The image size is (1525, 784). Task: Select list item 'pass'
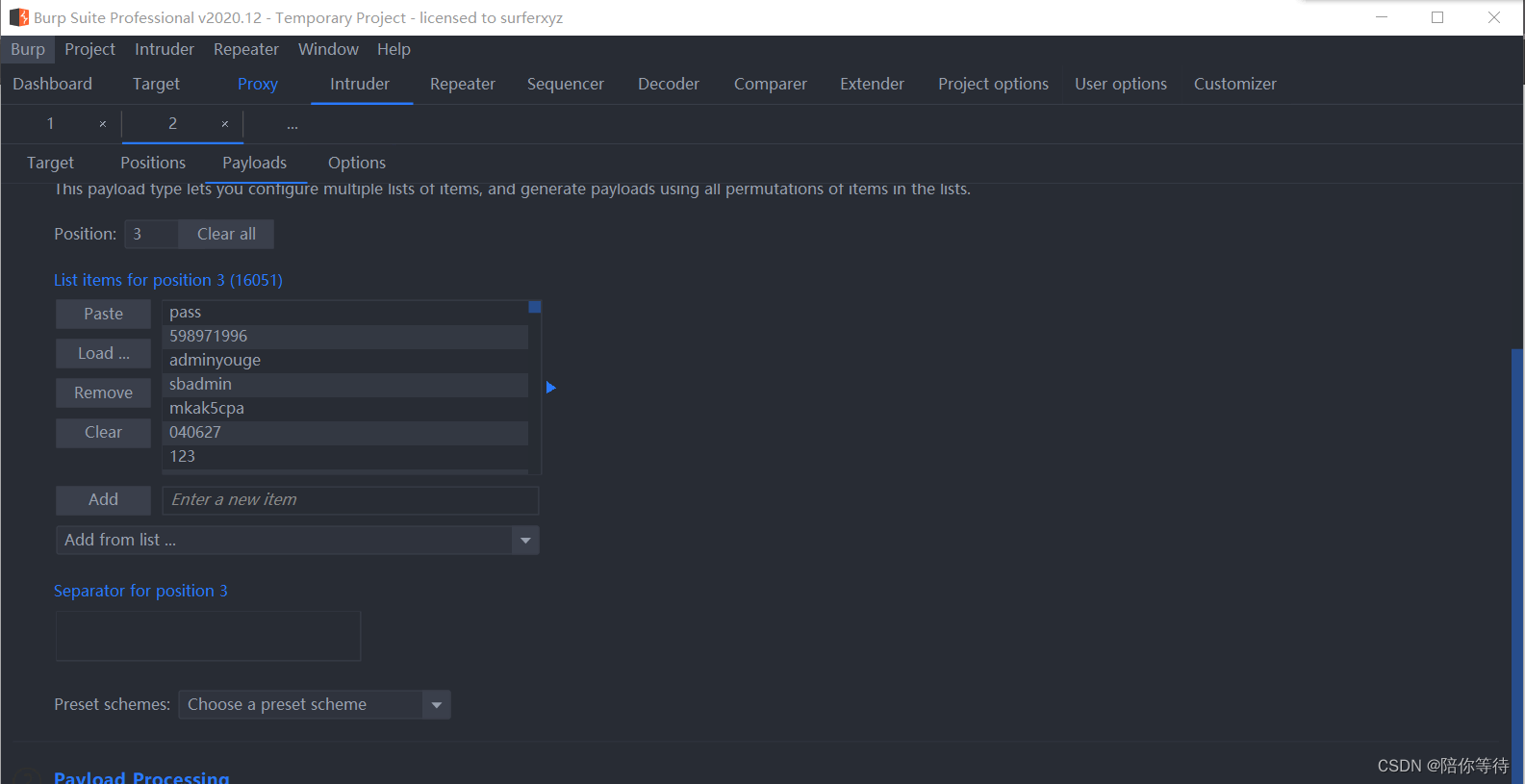[x=345, y=313]
